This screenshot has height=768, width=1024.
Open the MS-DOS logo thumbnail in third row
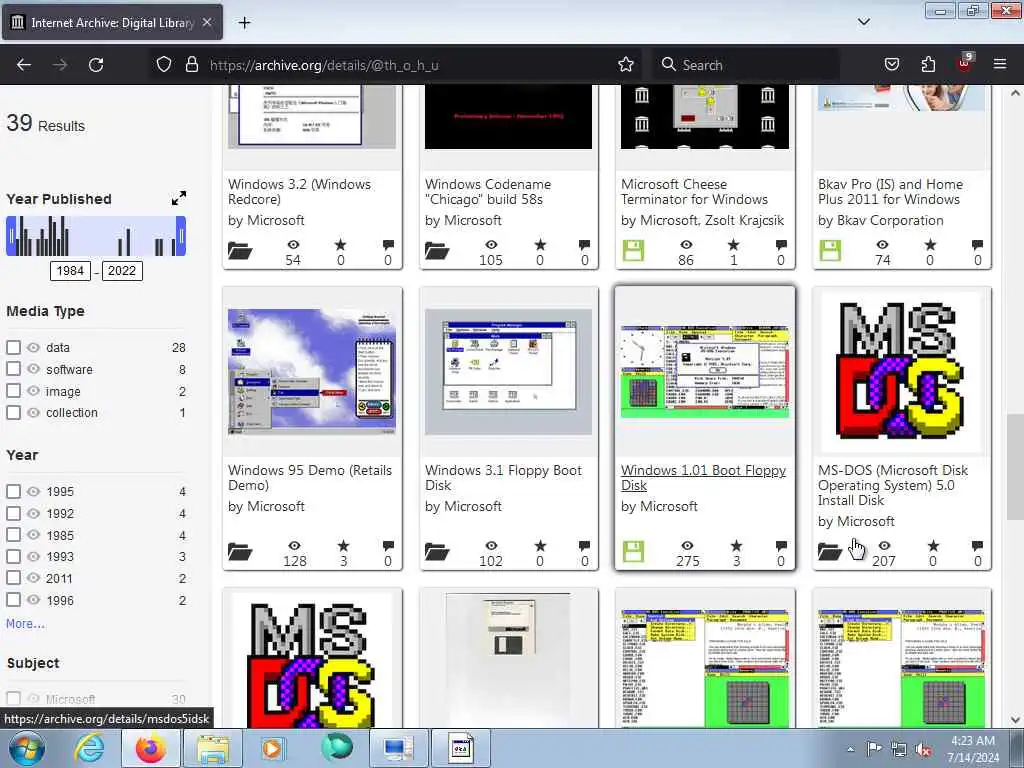coord(312,661)
